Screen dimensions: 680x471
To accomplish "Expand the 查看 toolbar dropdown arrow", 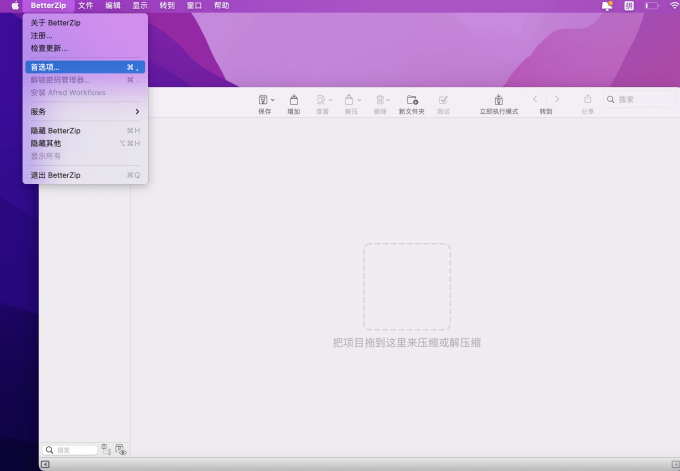I will [x=330, y=100].
